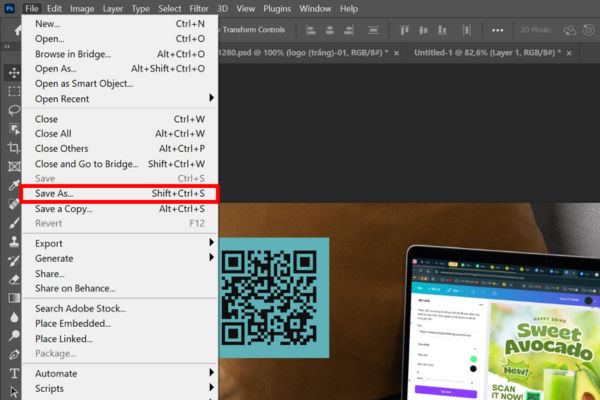Select the Crop tool
The image size is (600, 400).
[14, 148]
